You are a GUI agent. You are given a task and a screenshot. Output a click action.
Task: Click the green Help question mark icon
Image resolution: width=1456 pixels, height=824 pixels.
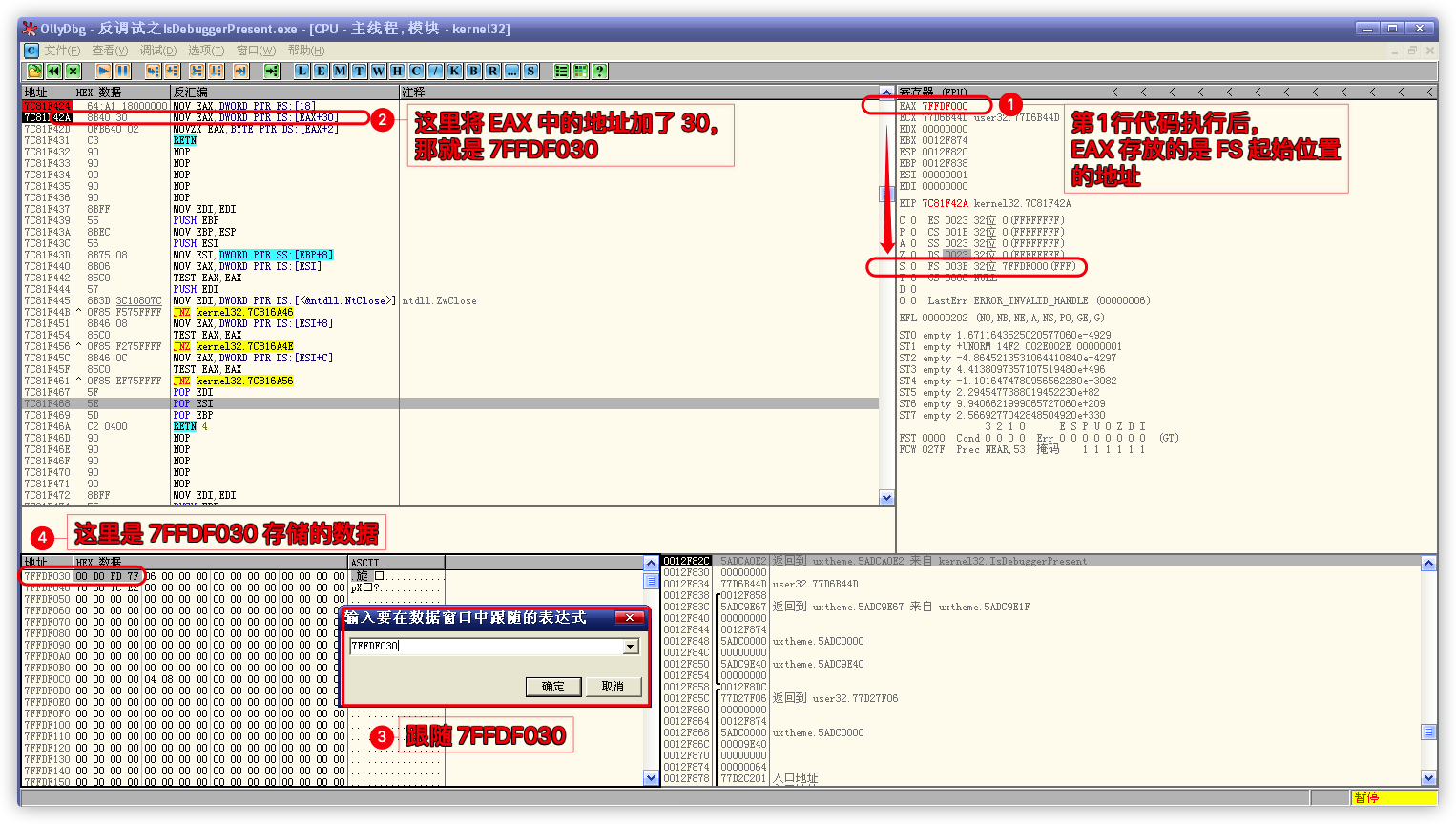tap(599, 71)
